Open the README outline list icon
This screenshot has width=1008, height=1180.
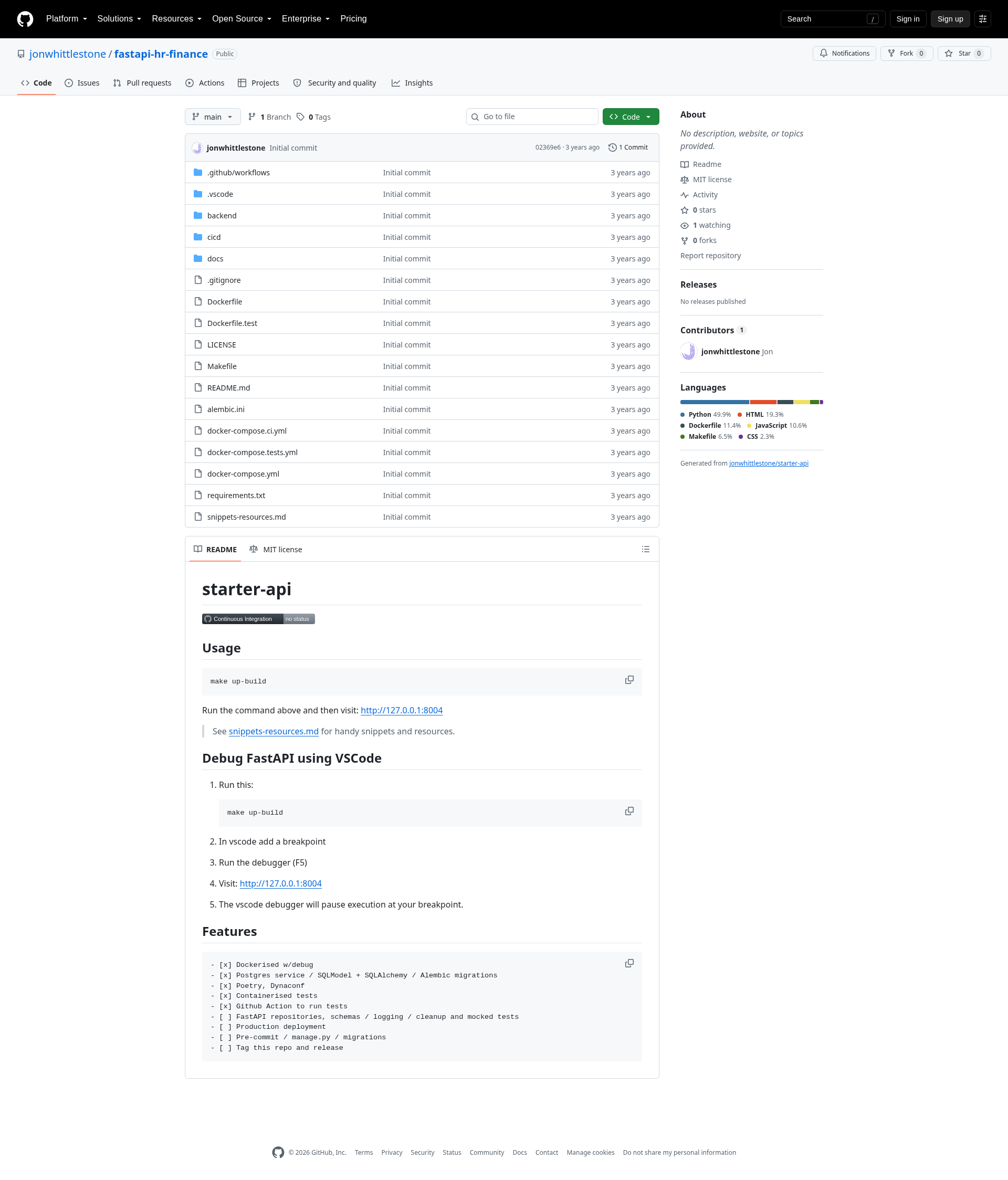[645, 549]
